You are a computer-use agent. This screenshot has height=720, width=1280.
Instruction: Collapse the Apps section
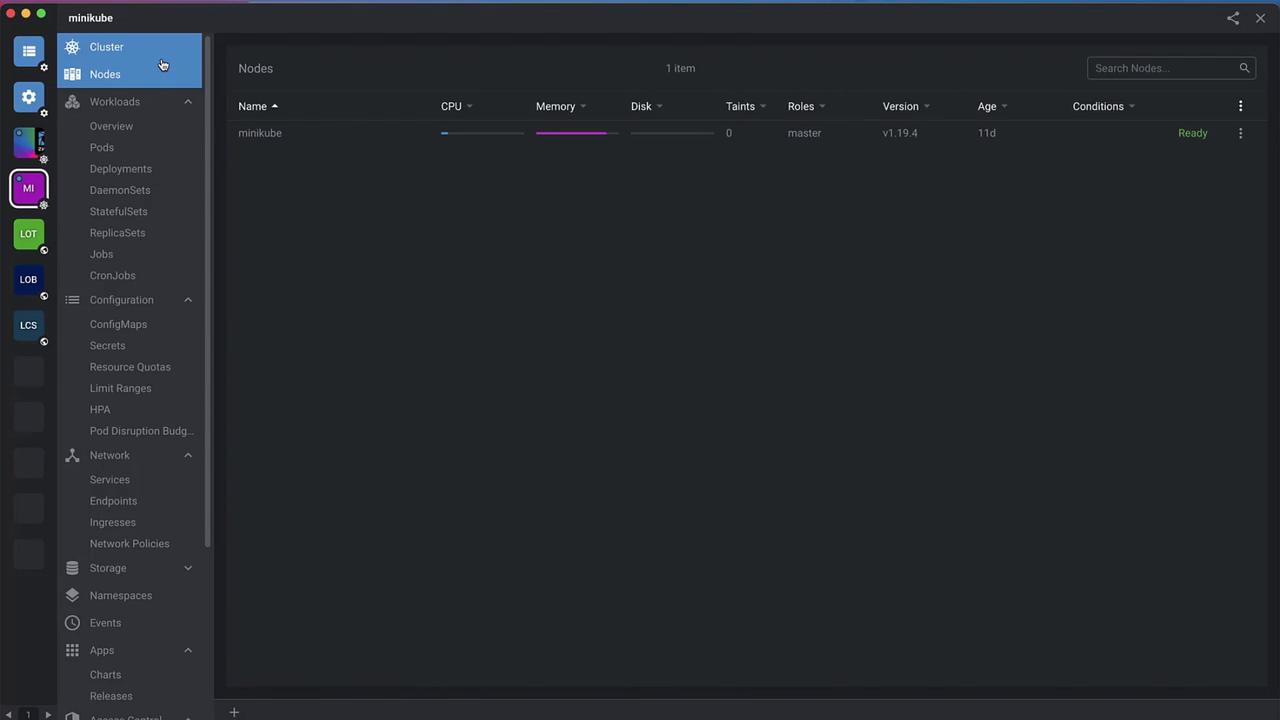click(x=188, y=650)
